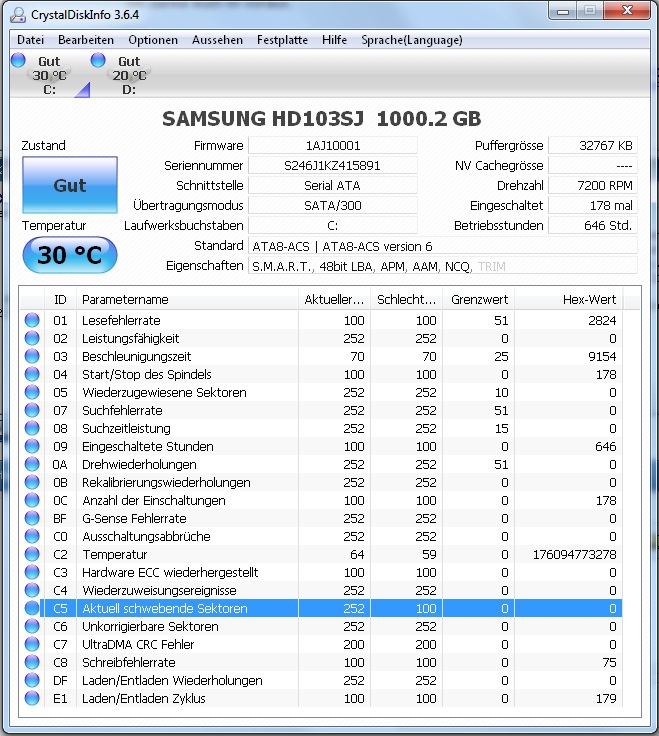Click the Grenzwert column header

click(479, 299)
